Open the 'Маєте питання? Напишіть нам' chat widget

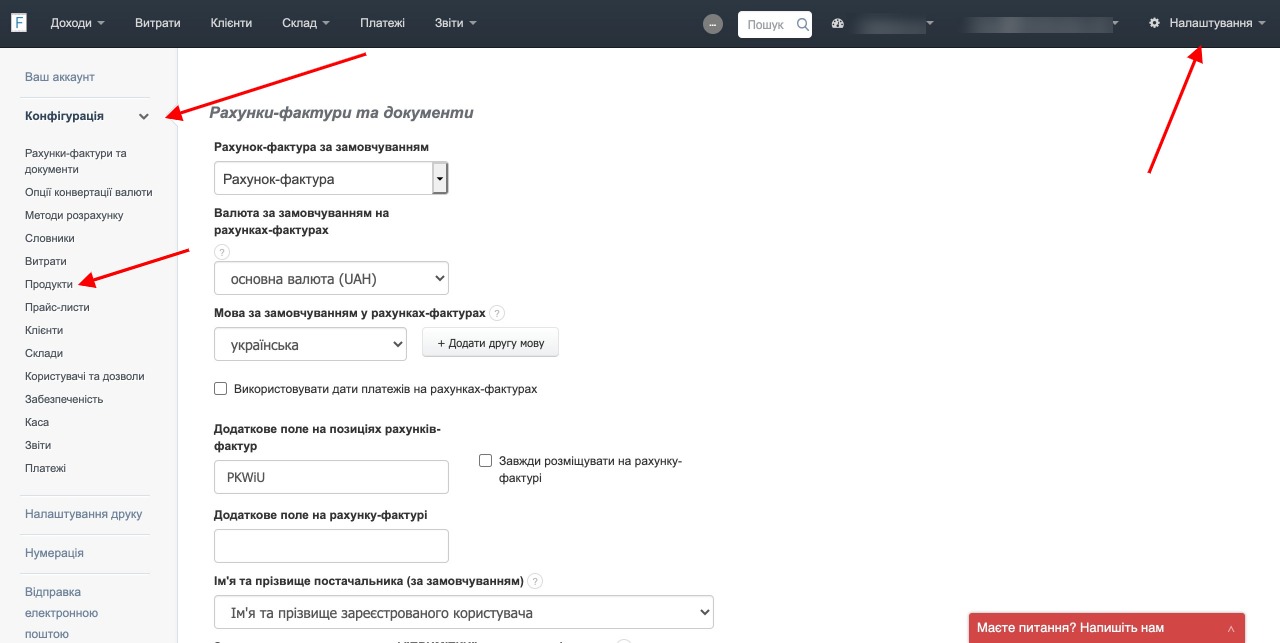tap(1107, 628)
